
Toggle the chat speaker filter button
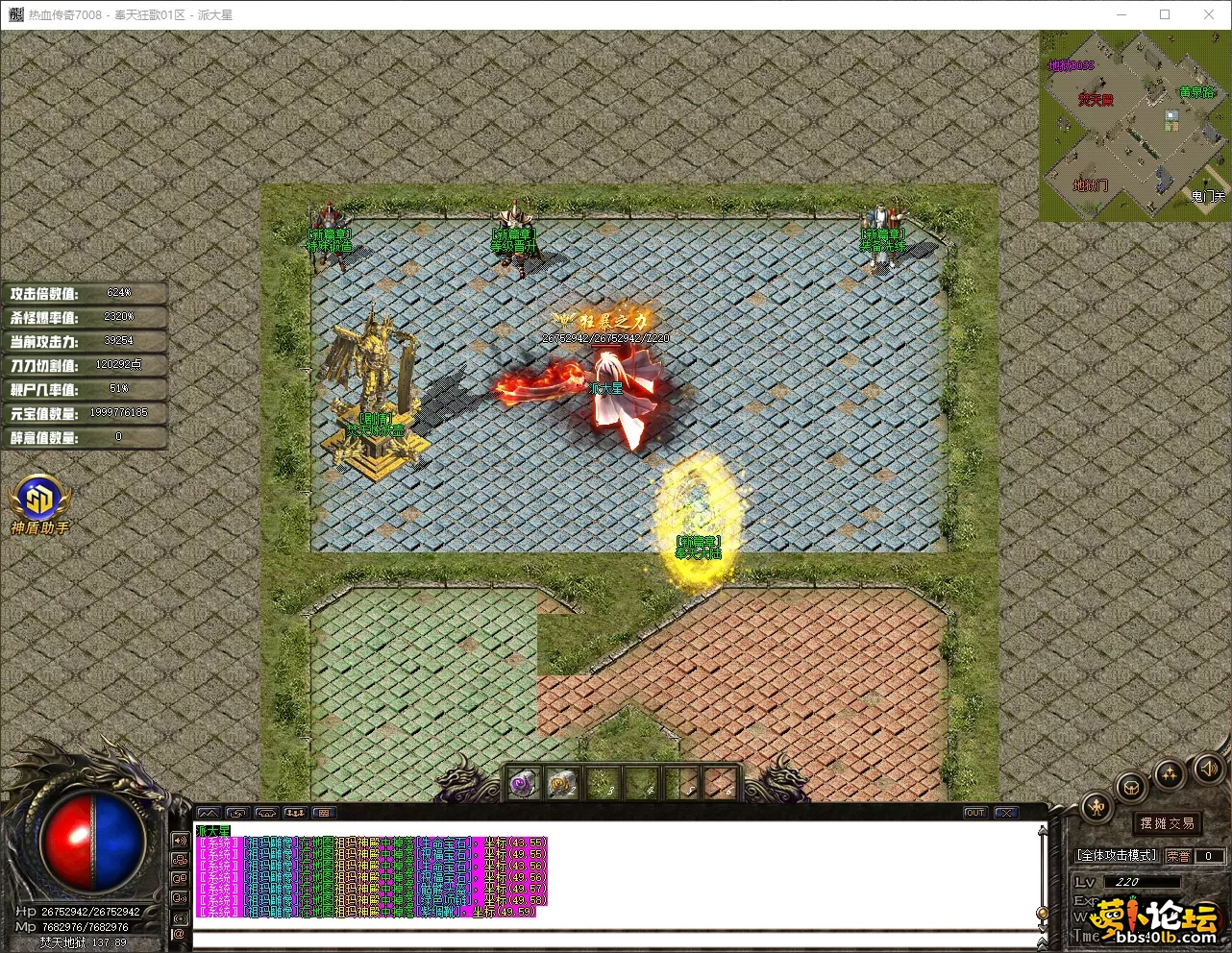click(x=180, y=841)
